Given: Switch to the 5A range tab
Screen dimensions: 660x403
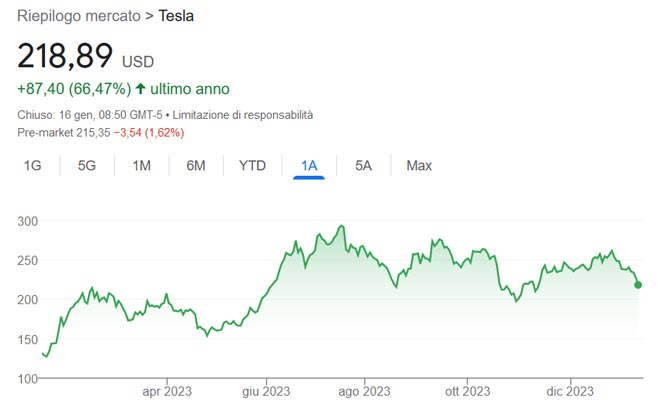Looking at the screenshot, I should pyautogui.click(x=363, y=166).
